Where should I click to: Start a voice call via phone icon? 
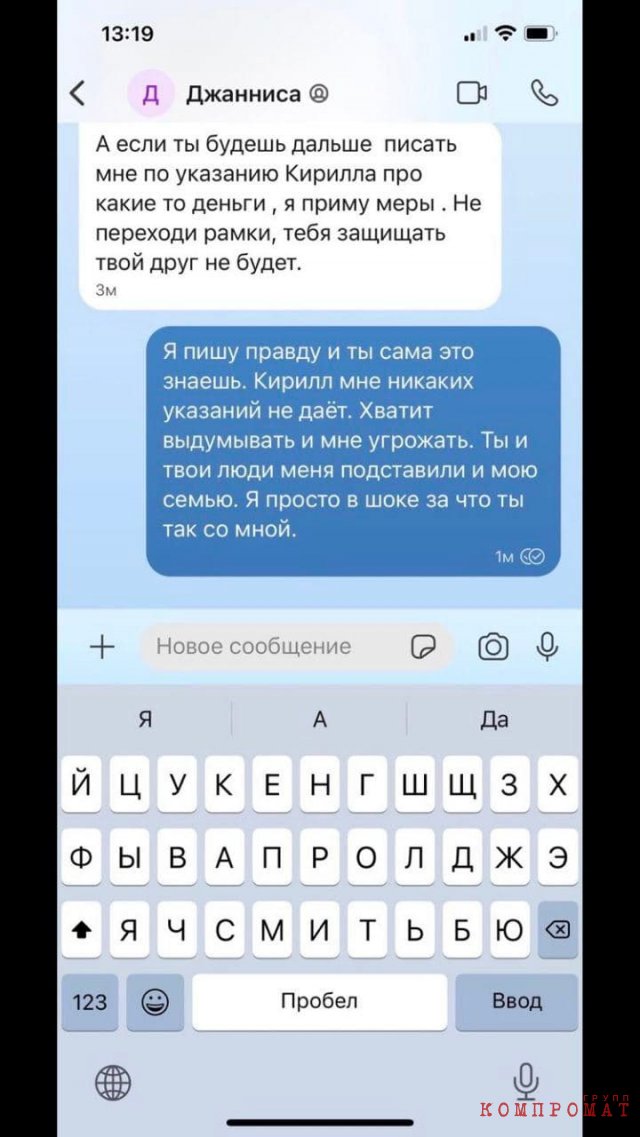point(544,93)
